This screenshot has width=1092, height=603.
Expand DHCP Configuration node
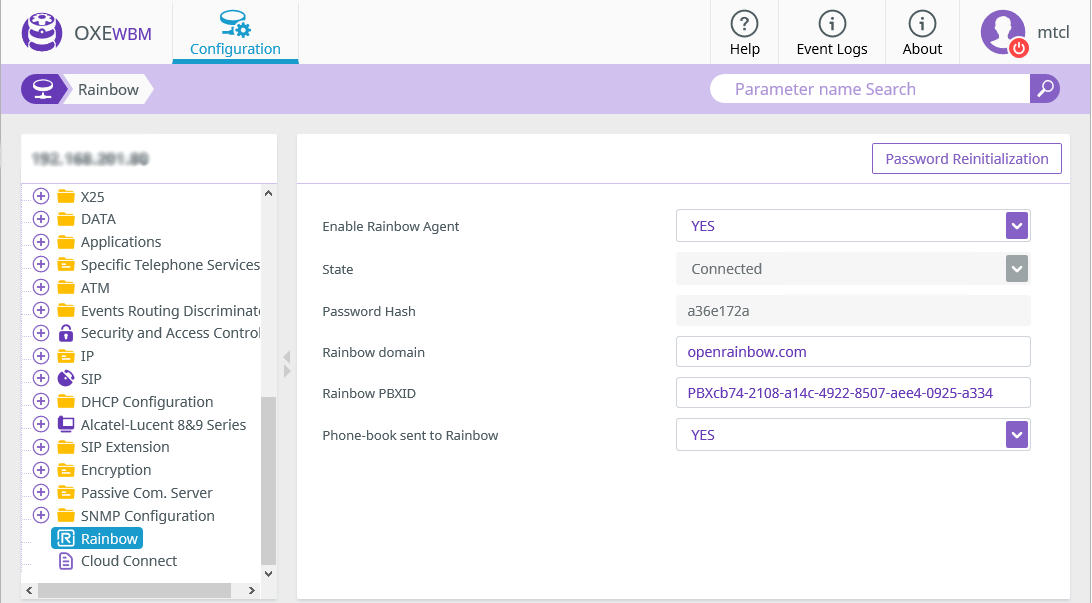pos(41,402)
